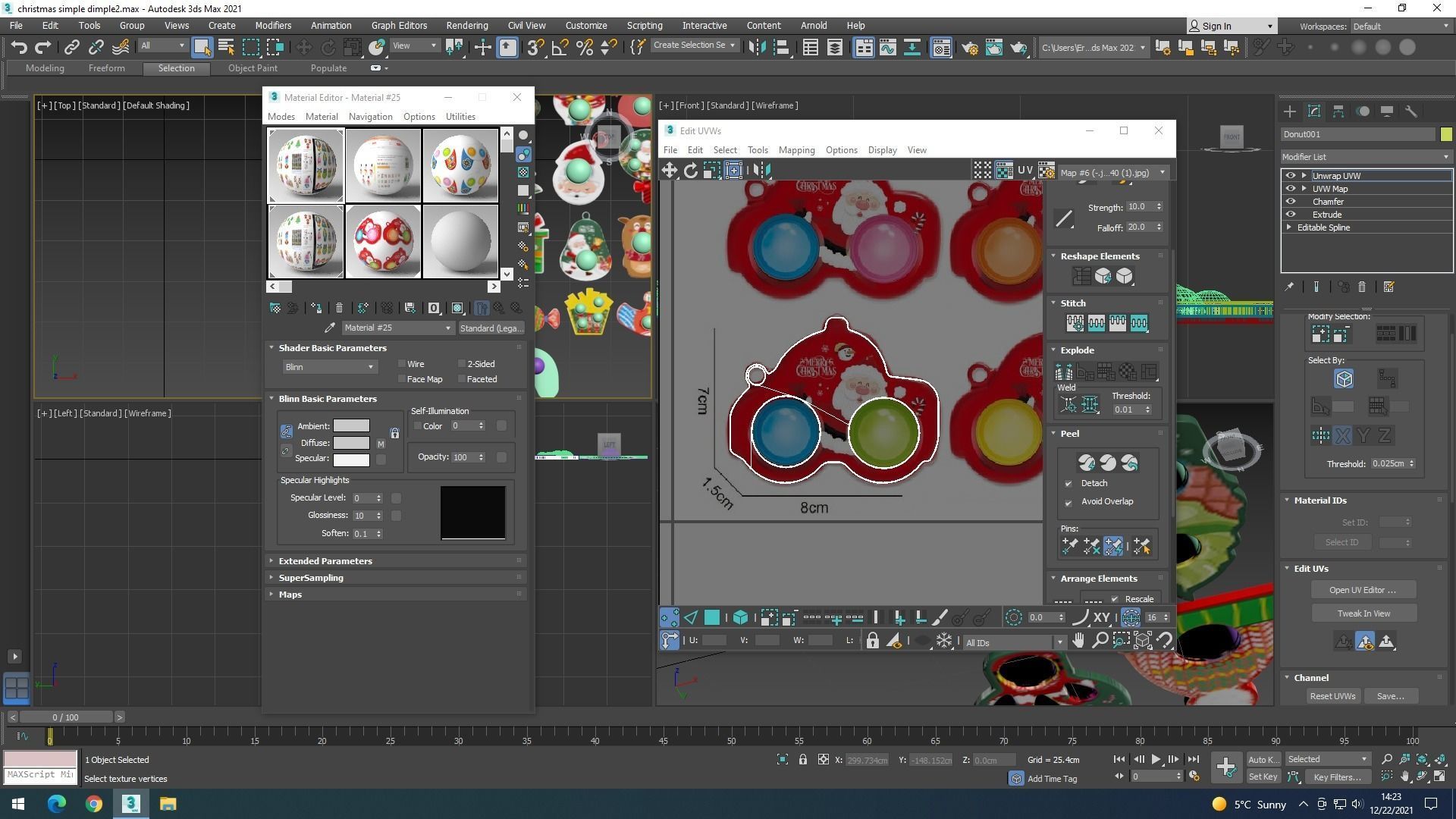Select the Move tool in the main toolbar

tap(303, 47)
